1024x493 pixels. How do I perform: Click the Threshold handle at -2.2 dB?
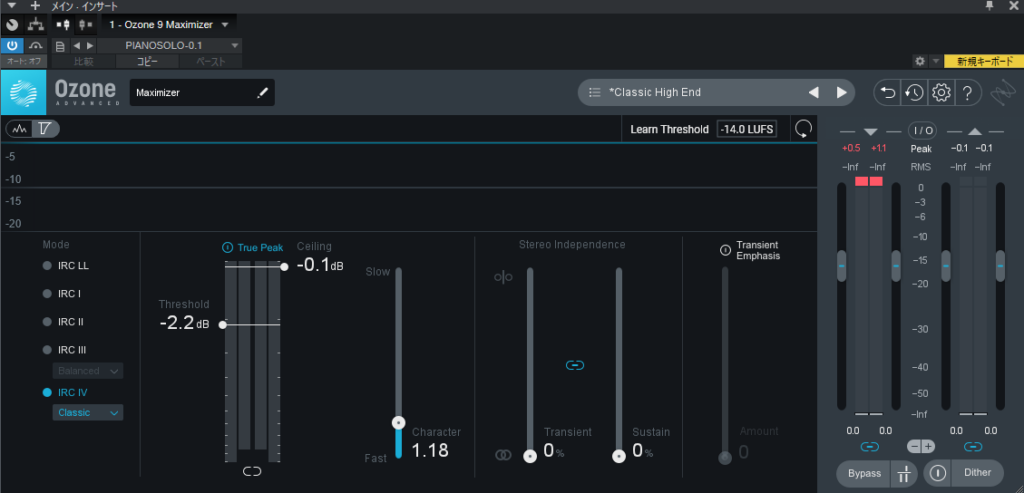(x=223, y=325)
